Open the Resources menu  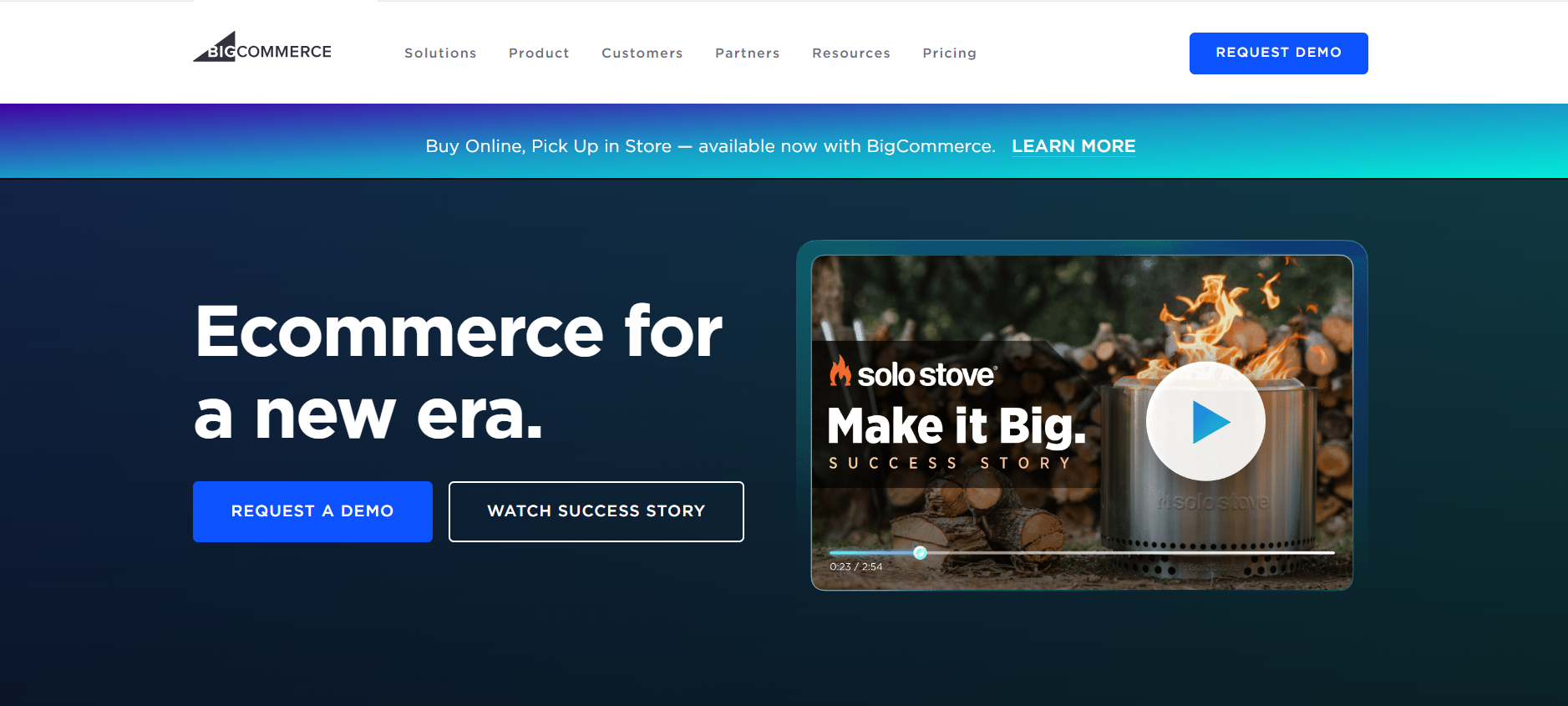coord(850,53)
